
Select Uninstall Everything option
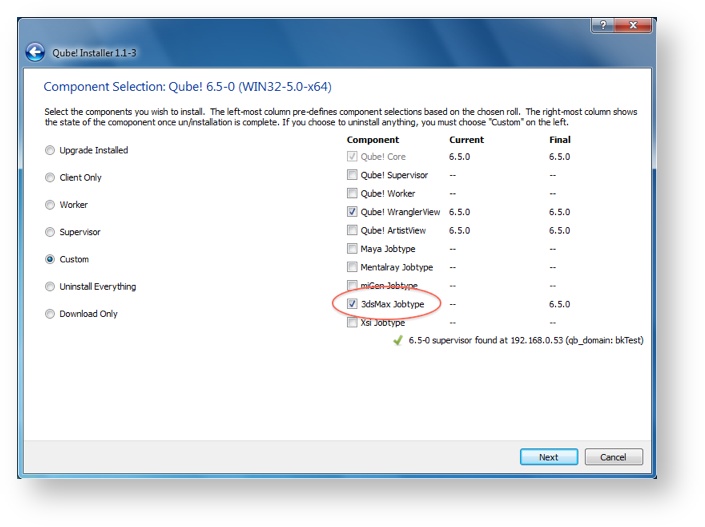(x=50, y=287)
